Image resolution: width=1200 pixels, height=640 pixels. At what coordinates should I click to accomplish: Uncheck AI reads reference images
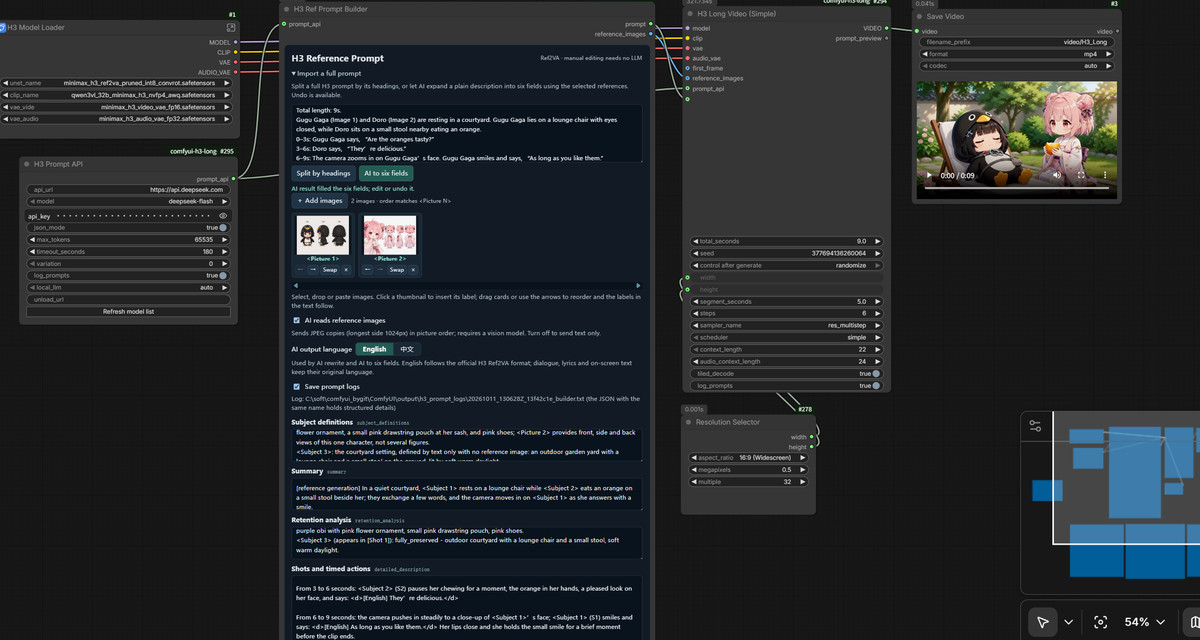click(296, 320)
